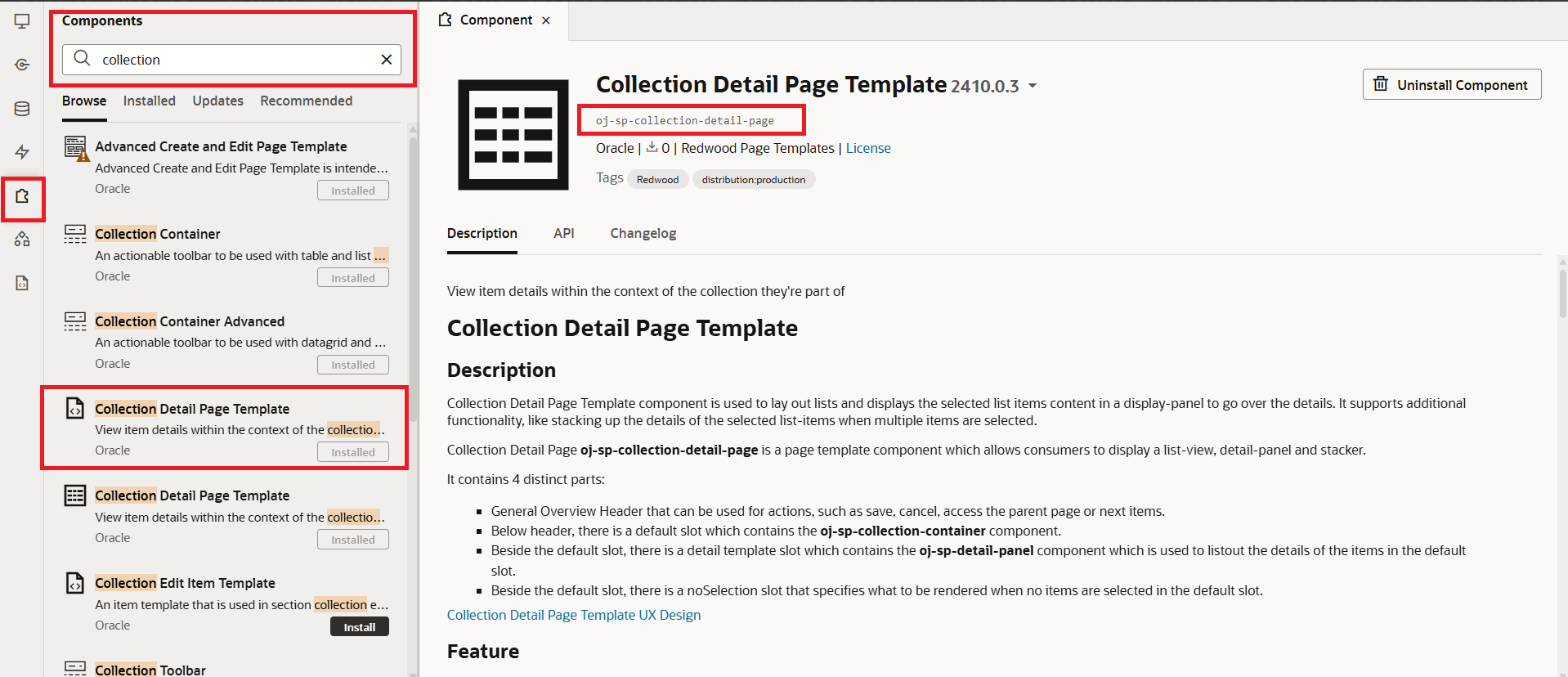The height and width of the screenshot is (677, 1568).
Task: Click the lightning bolt icon in sidebar
Action: pos(22,152)
